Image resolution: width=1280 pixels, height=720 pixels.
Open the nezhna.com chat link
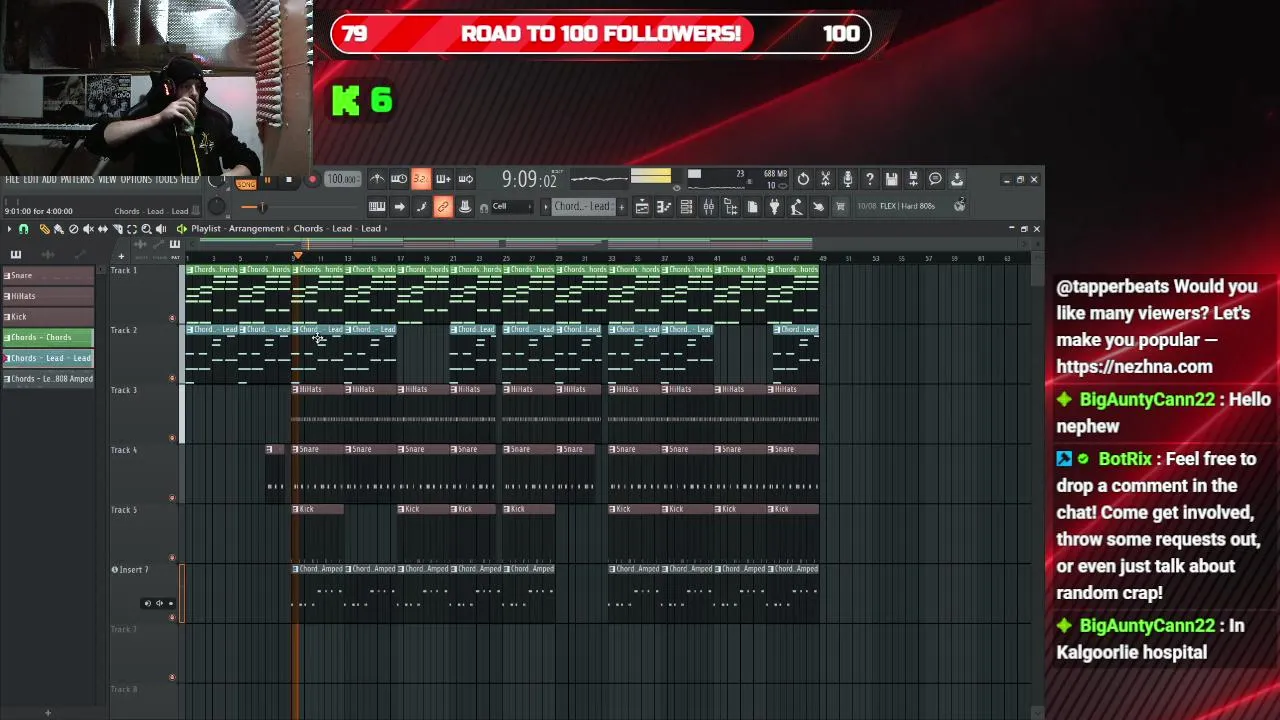click(x=1134, y=367)
